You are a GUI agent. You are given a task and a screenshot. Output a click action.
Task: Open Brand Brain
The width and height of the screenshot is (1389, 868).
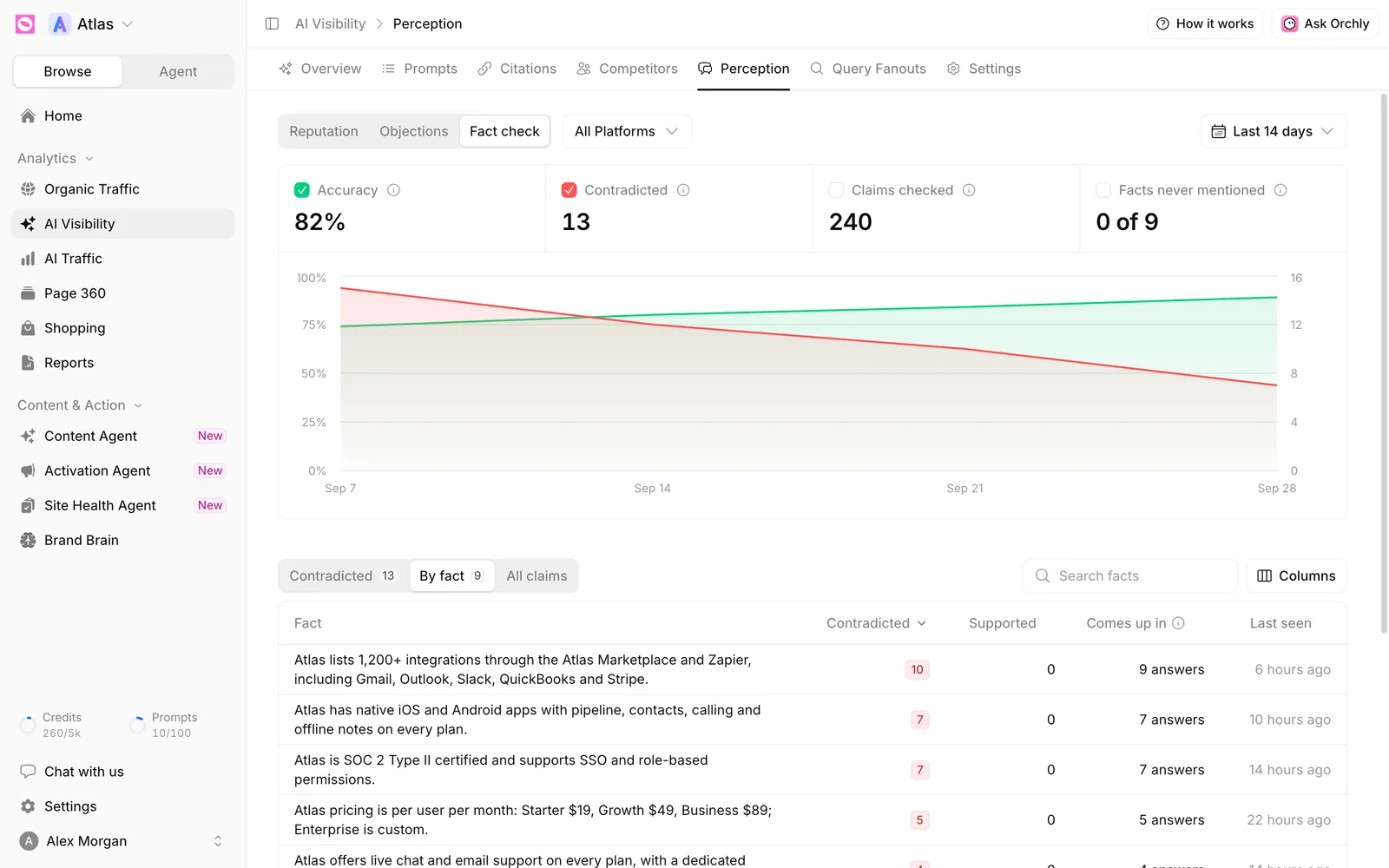(x=123, y=540)
